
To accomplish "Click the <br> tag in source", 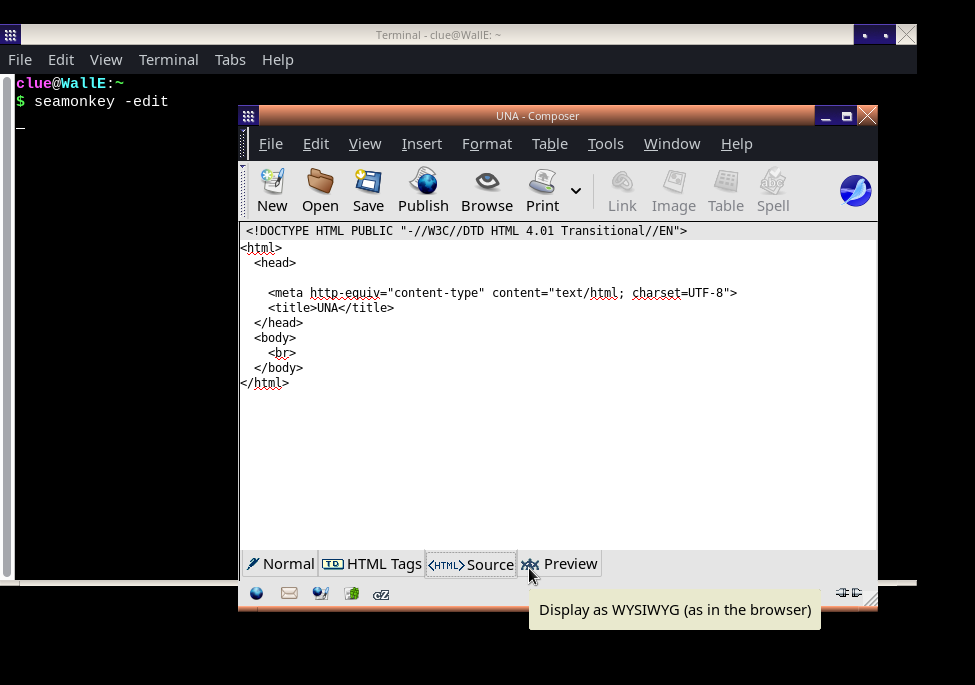I will click(282, 352).
